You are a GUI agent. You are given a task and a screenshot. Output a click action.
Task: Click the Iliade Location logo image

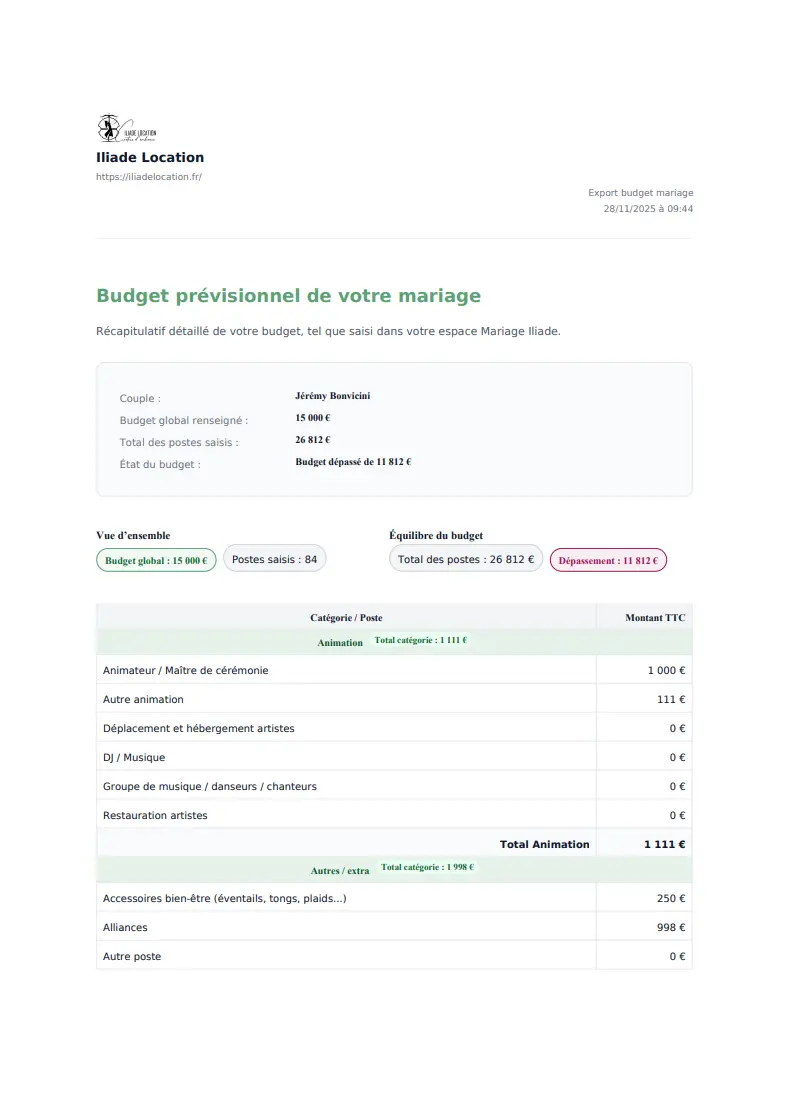[127, 128]
